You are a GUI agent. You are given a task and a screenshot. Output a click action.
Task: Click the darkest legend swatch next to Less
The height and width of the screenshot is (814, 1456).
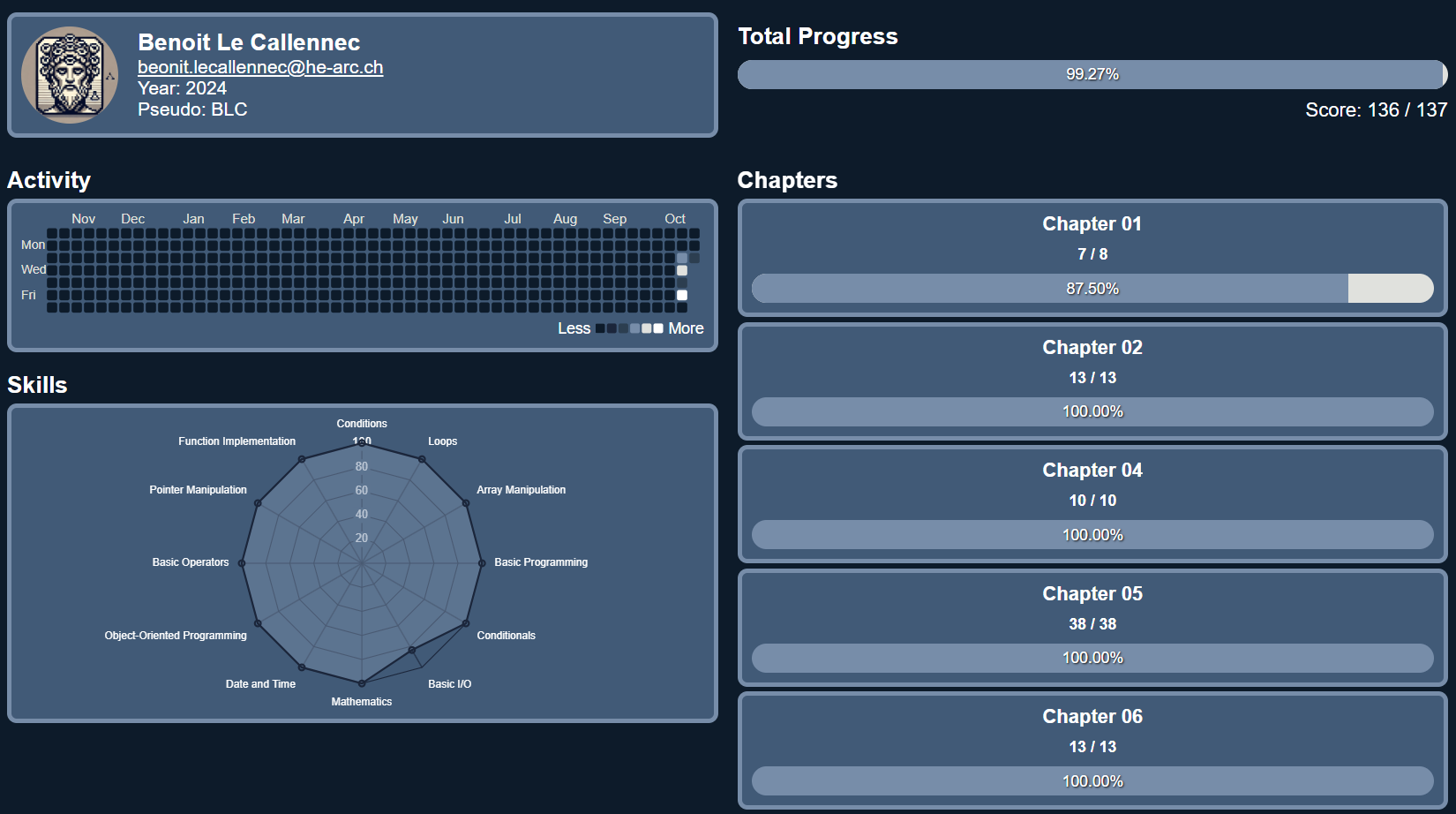pos(600,328)
